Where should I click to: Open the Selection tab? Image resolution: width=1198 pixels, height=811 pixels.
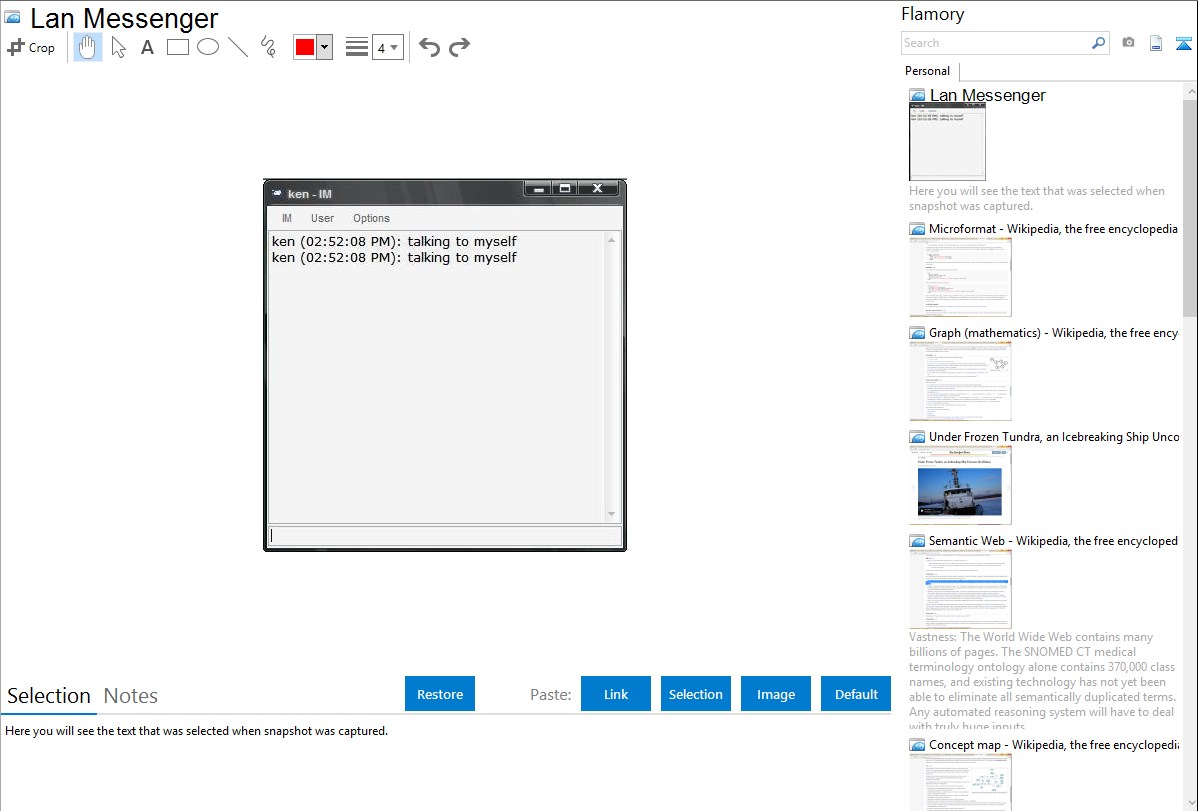pyautogui.click(x=49, y=696)
